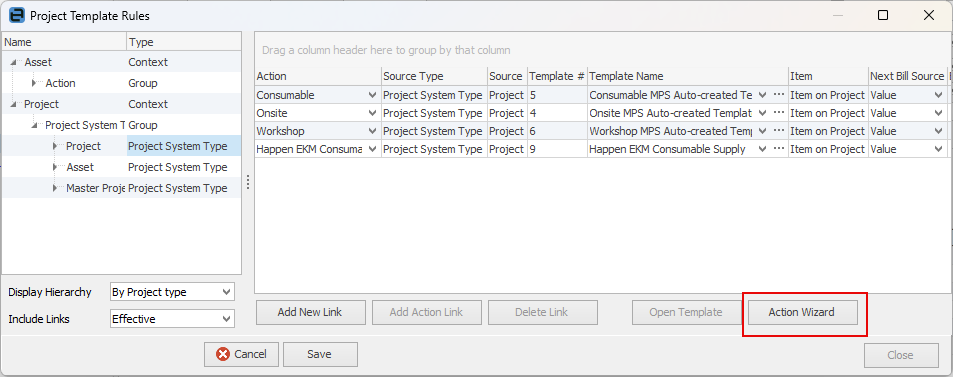Sort grid by Action column header
This screenshot has height=377, width=953.
[x=318, y=76]
